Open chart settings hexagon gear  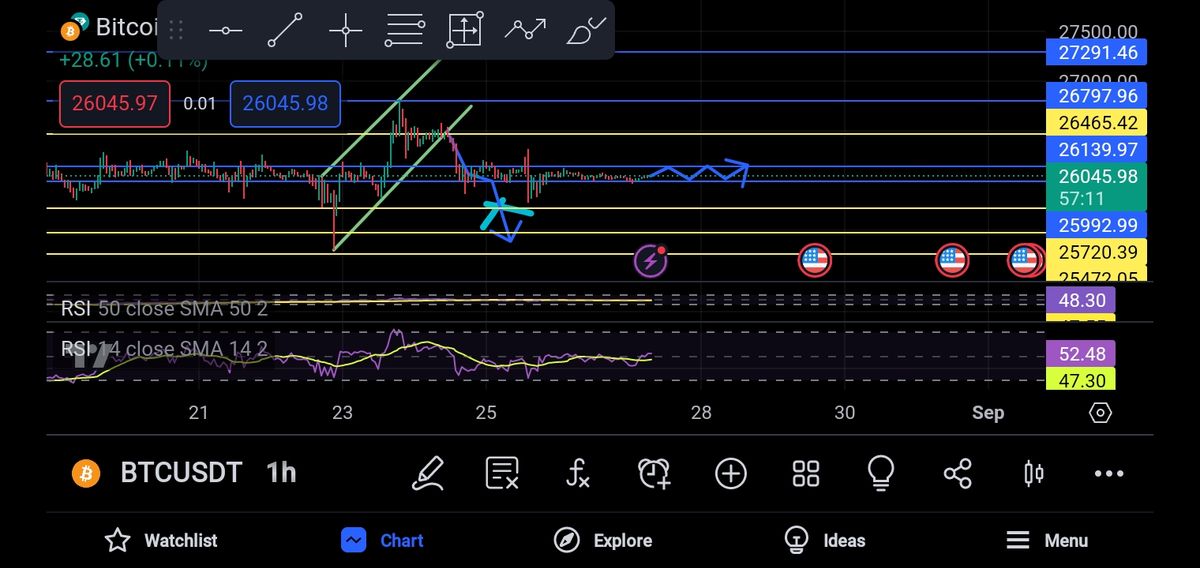pos(1100,413)
